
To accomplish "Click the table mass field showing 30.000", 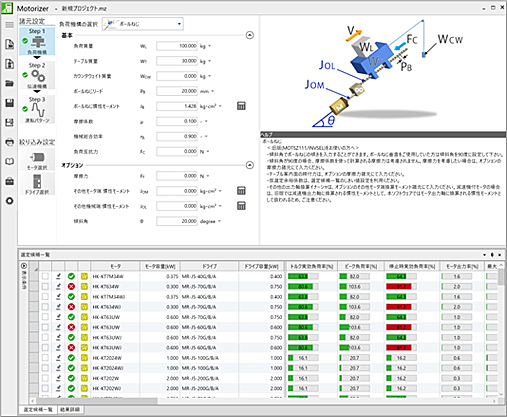I will (x=177, y=61).
